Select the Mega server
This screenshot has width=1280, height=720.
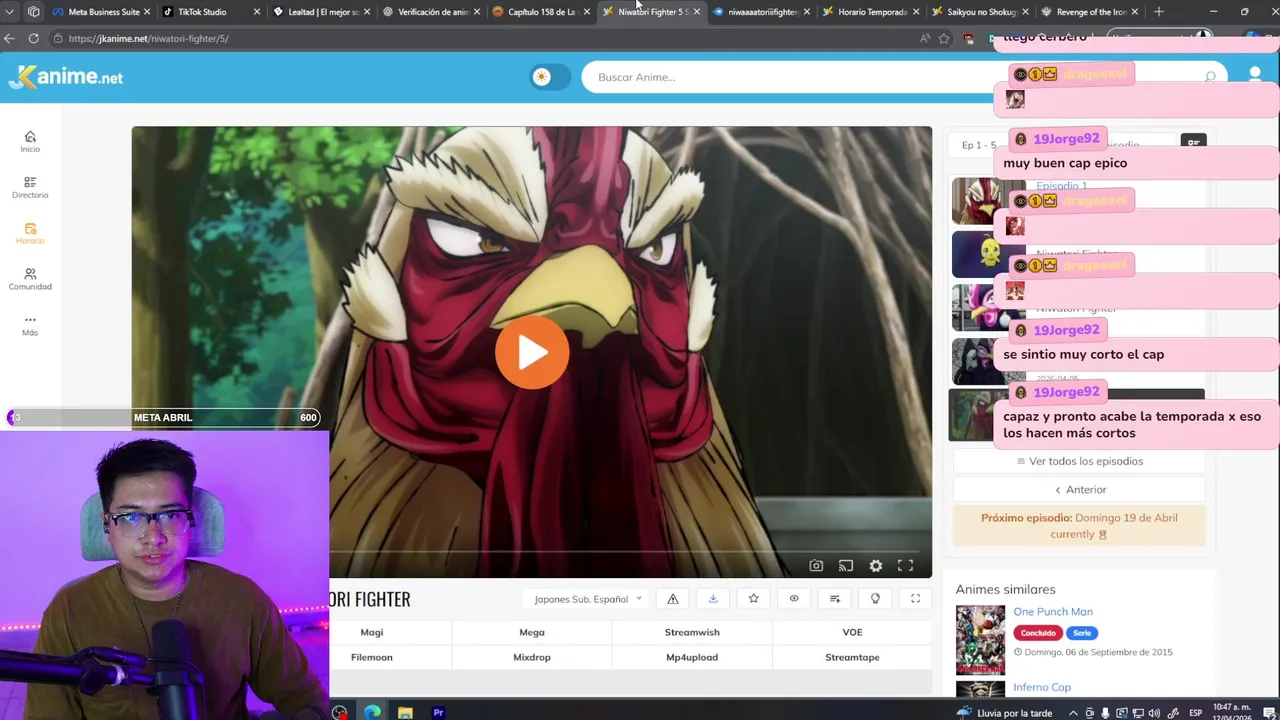tap(532, 632)
